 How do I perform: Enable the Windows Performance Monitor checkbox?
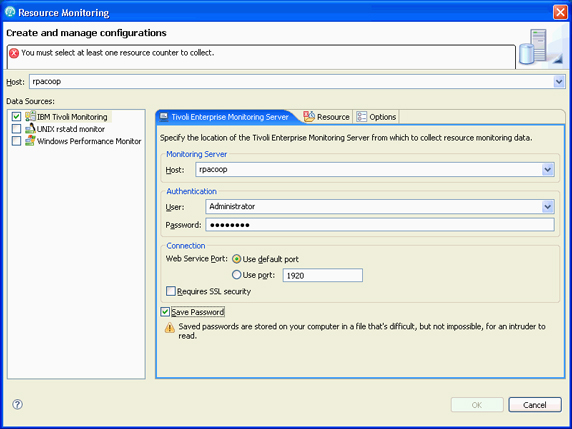click(16, 141)
